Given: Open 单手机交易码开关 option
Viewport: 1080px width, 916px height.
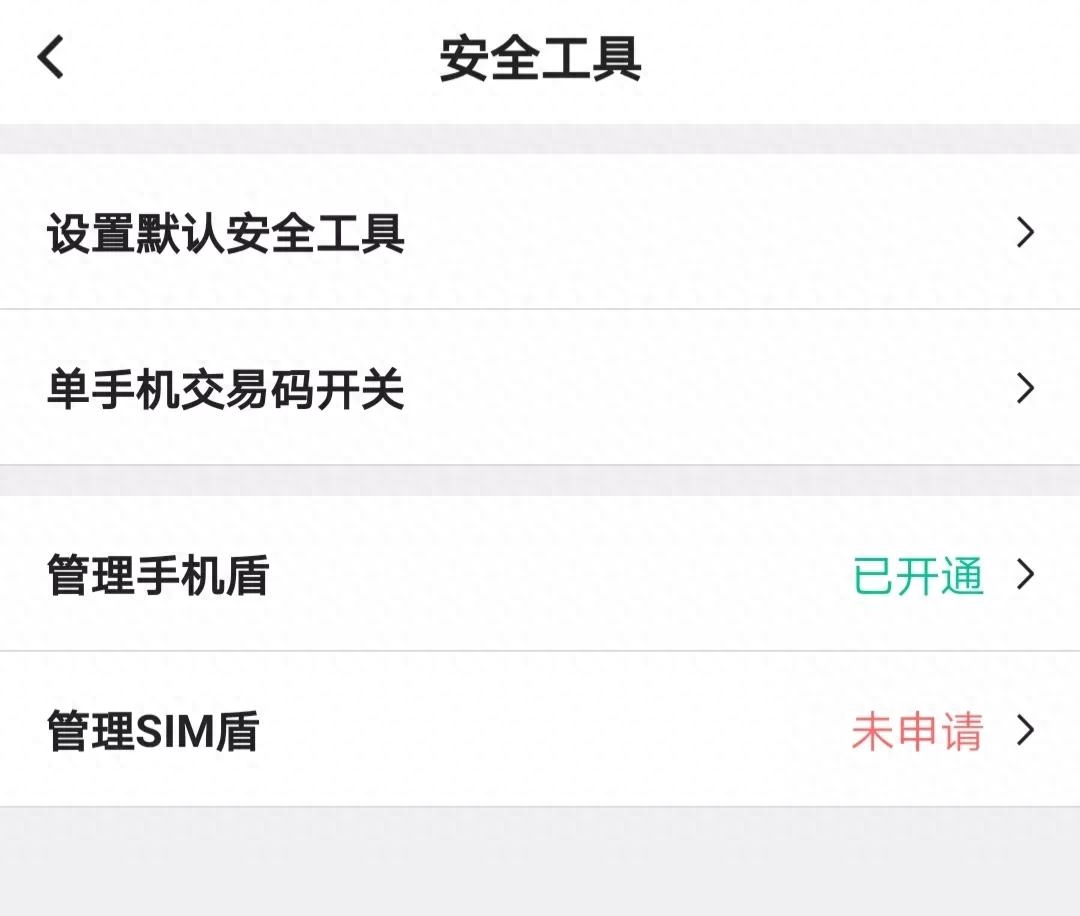Looking at the screenshot, I should click(540, 388).
